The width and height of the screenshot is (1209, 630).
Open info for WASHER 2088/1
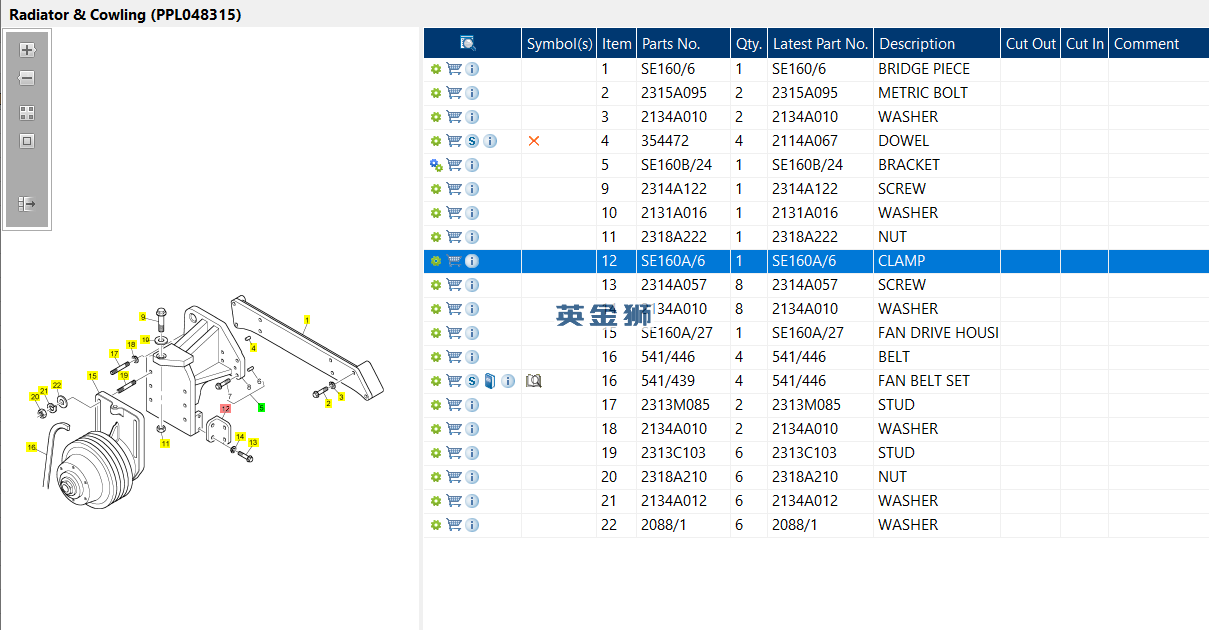472,525
